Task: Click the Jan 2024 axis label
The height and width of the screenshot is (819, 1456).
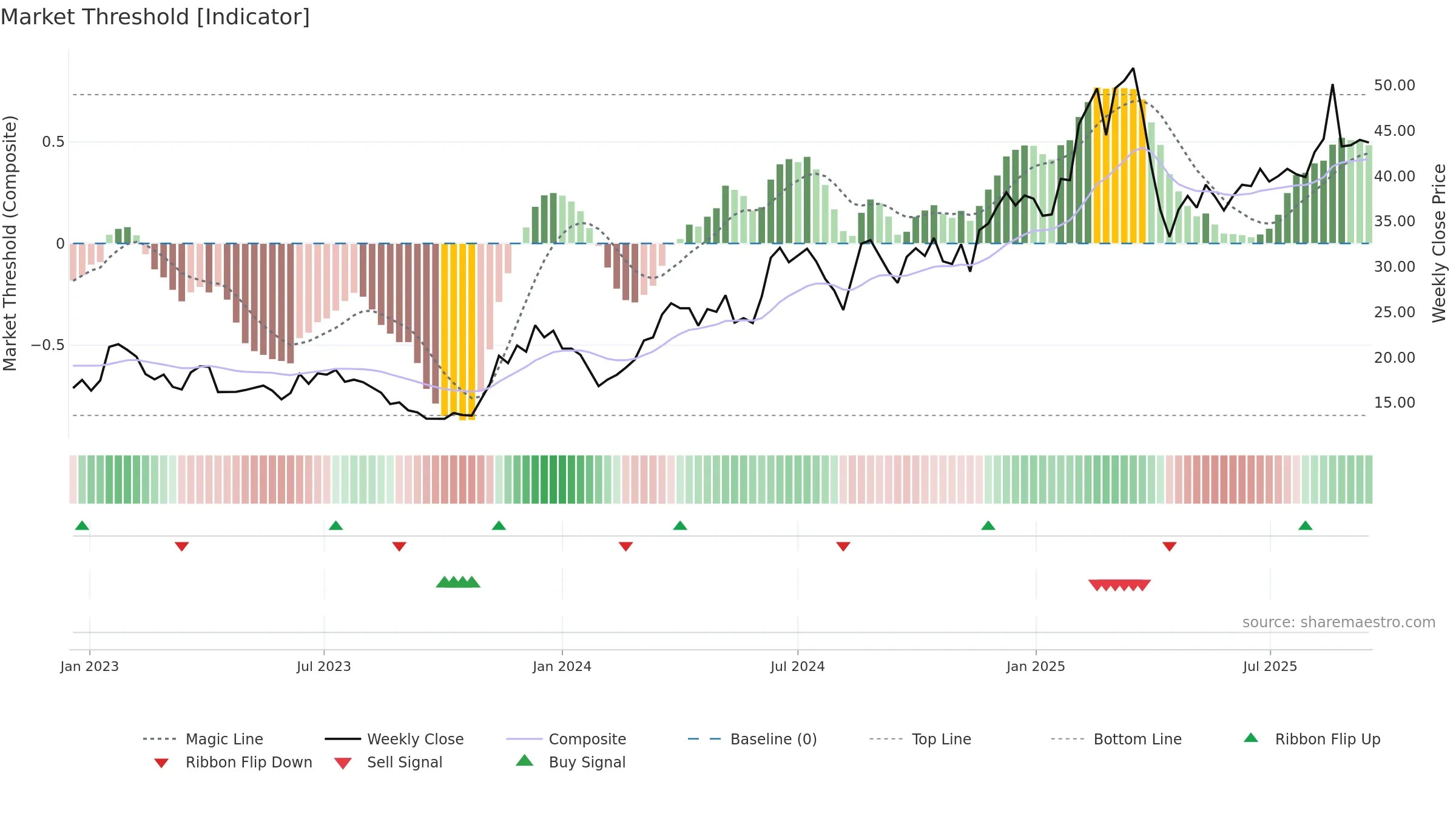Action: (x=562, y=667)
